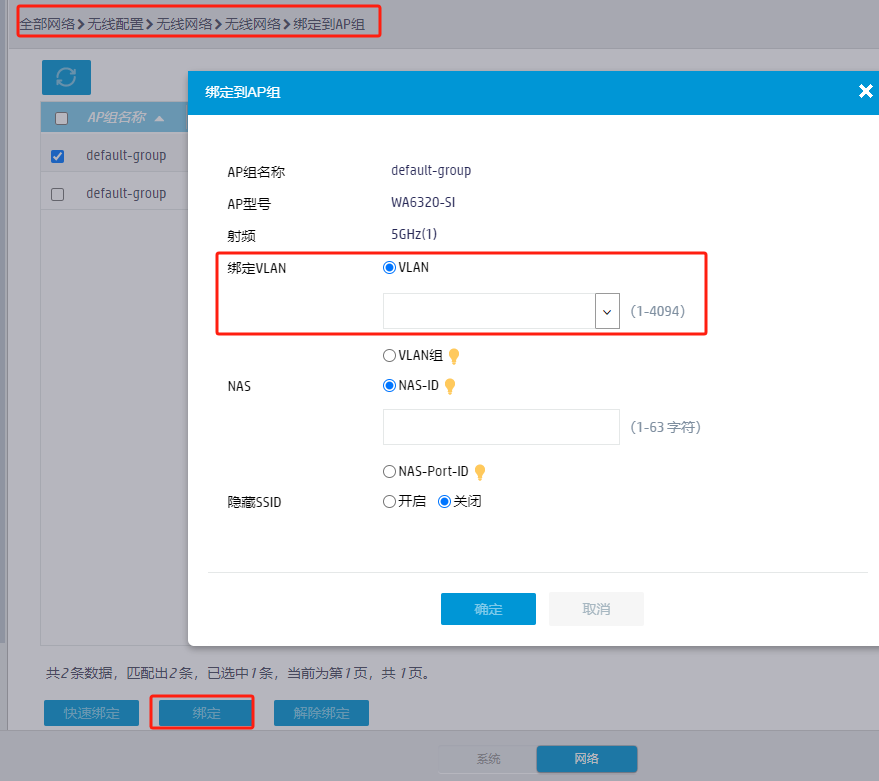
Task: Enable hidden SSID with 开启
Action: [x=389, y=501]
